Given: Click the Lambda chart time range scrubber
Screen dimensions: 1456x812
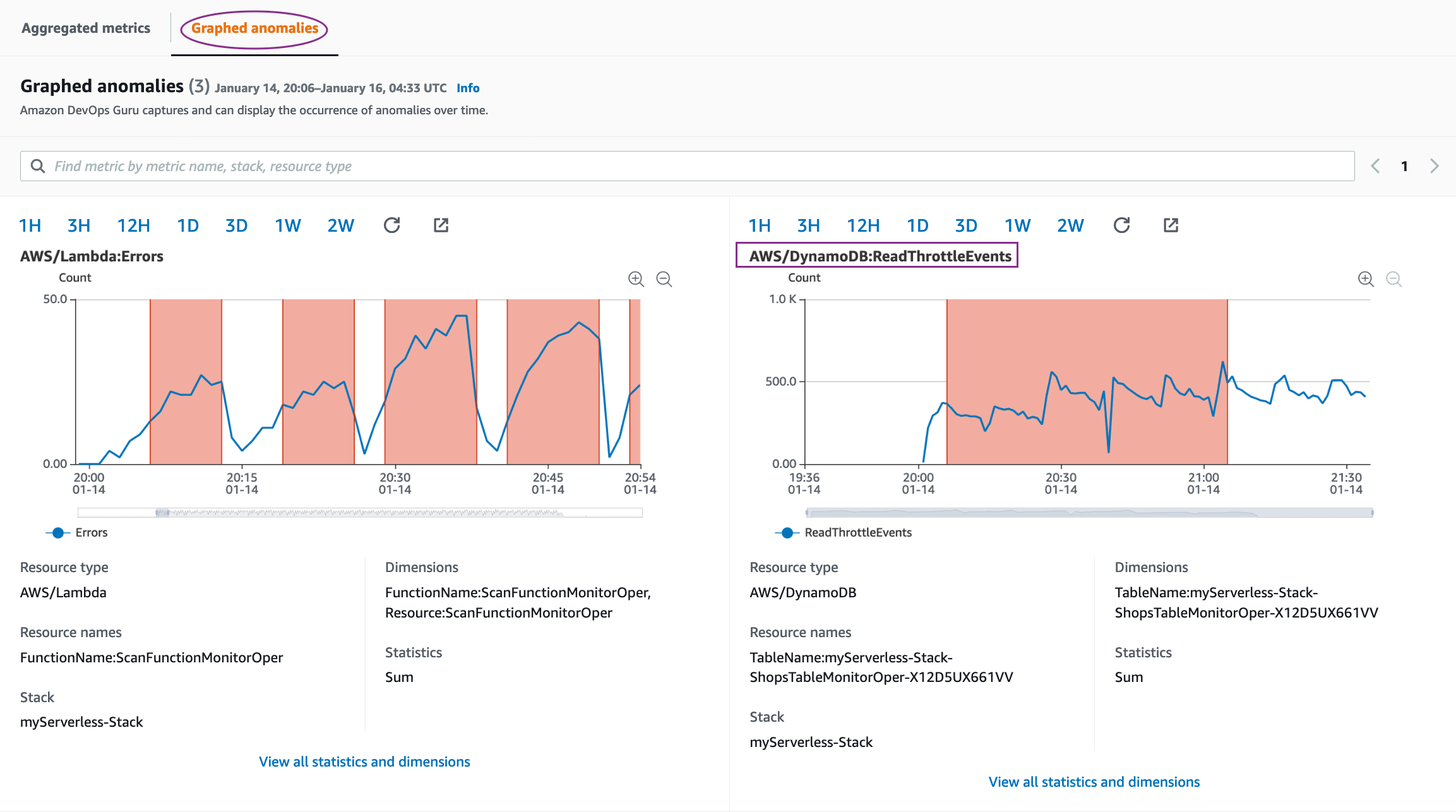Looking at the screenshot, I should point(360,513).
